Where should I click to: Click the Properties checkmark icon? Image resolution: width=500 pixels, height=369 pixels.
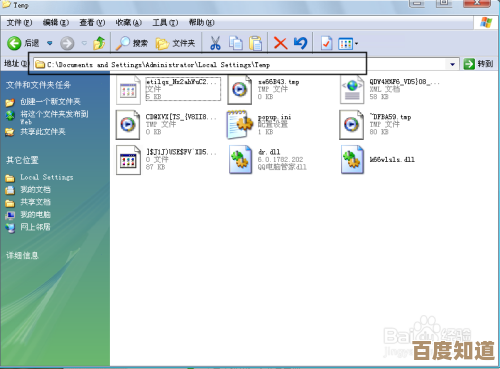[x=326, y=43]
